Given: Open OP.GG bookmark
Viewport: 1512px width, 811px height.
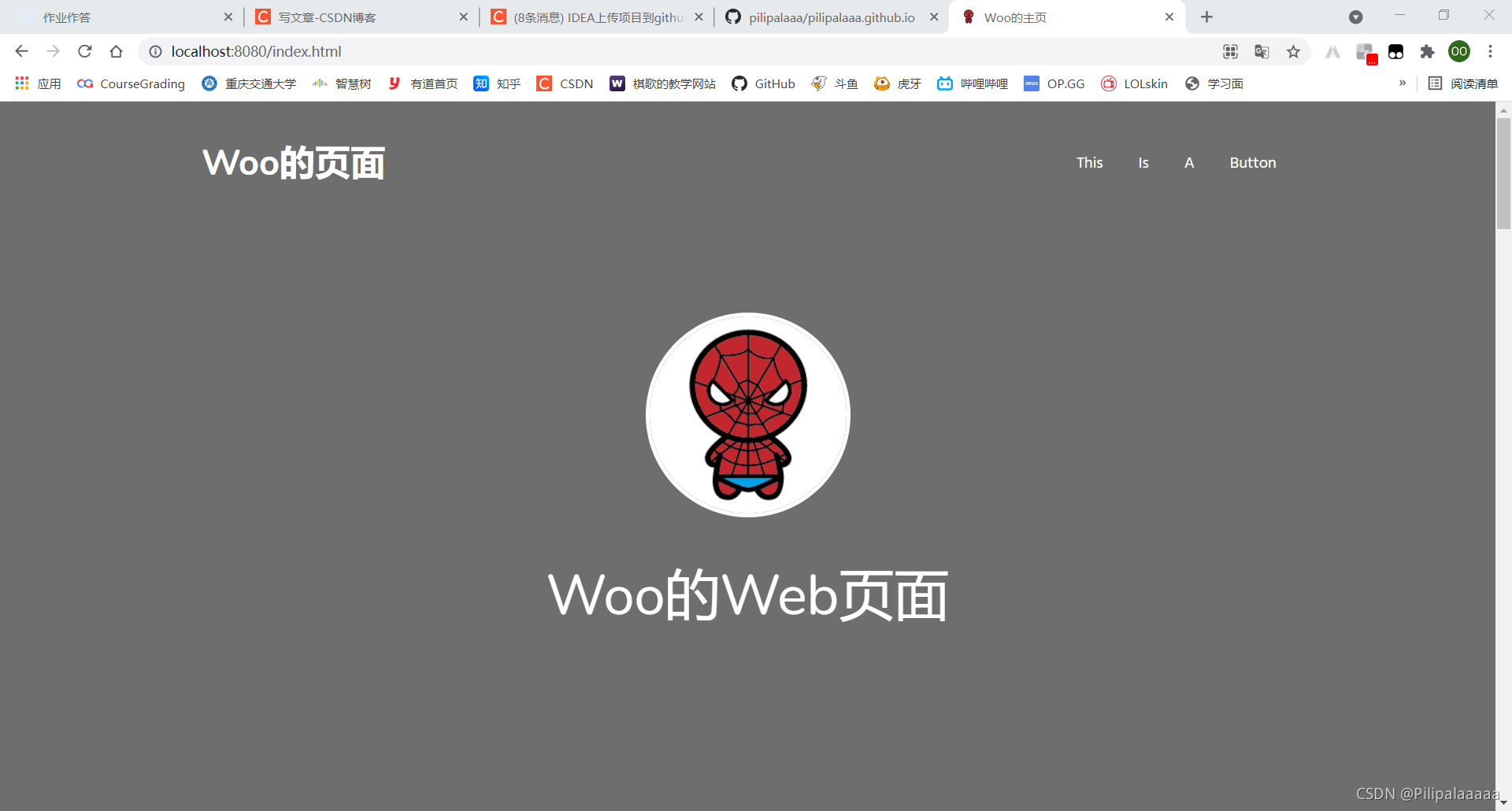Looking at the screenshot, I should point(1054,83).
